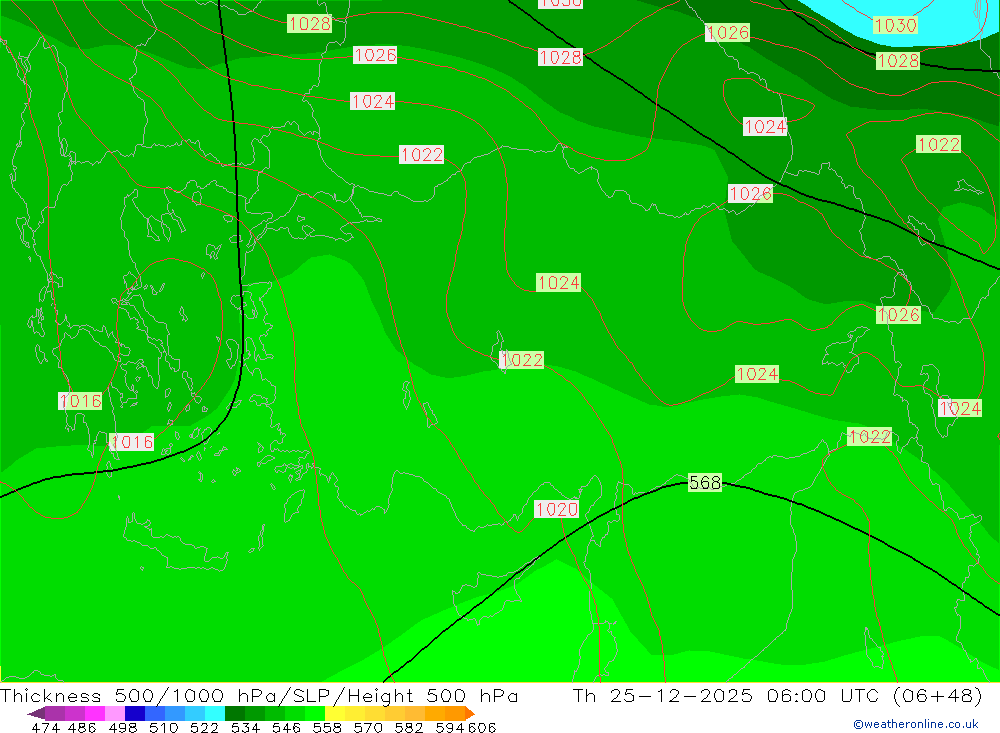Viewport: 1000px width, 733px height.
Task: Click the '(06+48)' forecast hour text
Action: [938, 695]
